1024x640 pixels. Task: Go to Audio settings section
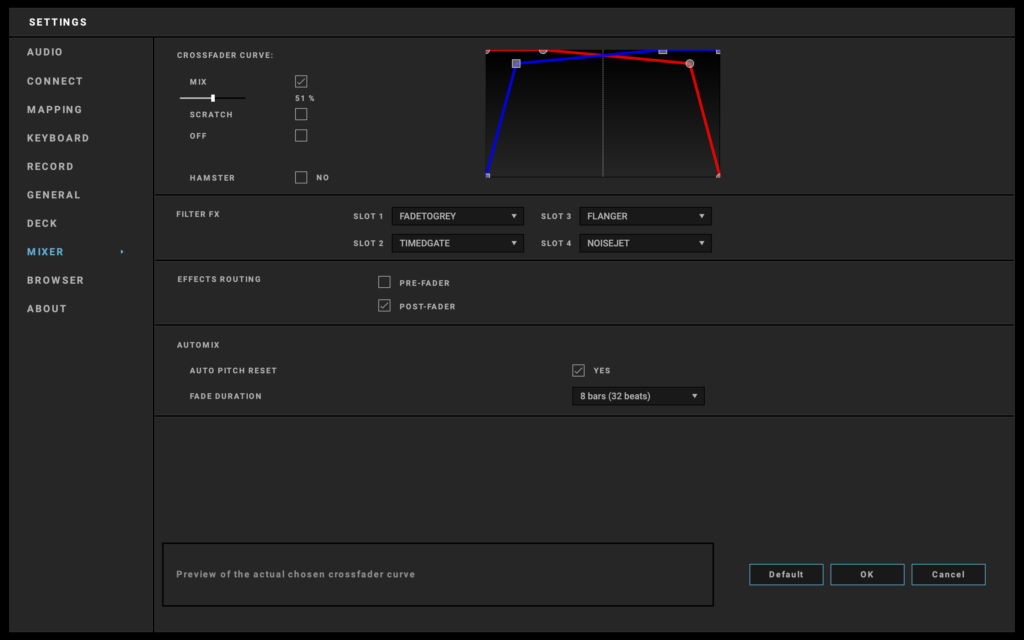(x=45, y=52)
